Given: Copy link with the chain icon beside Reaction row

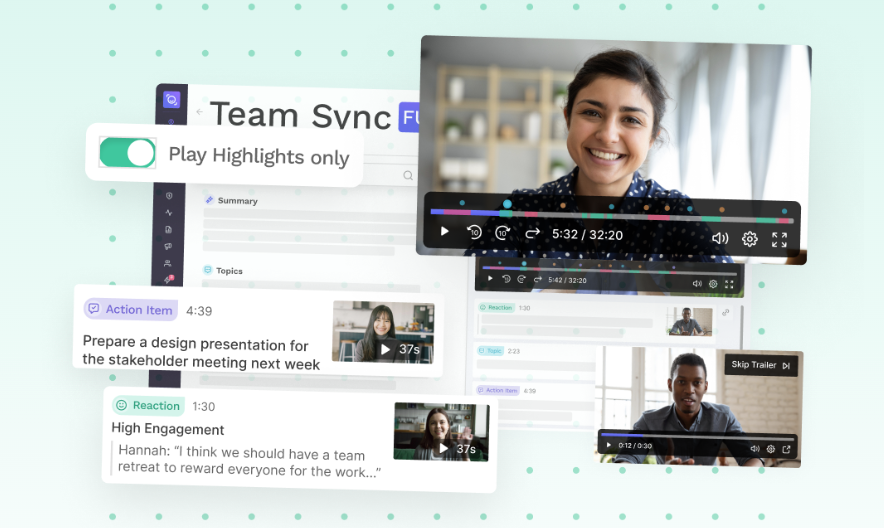Looking at the screenshot, I should coord(726,312).
